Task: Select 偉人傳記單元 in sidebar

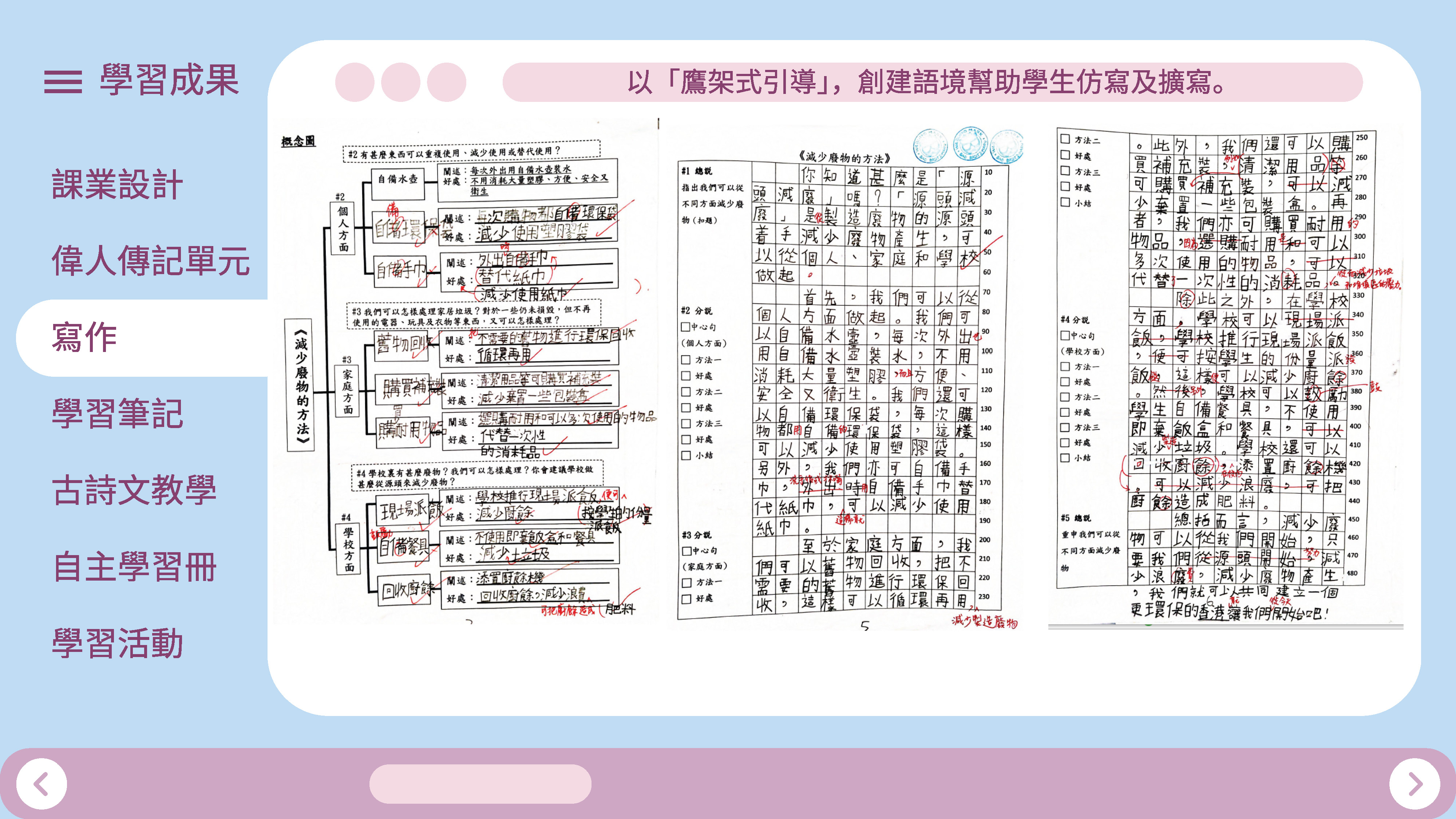Action: click(x=150, y=261)
